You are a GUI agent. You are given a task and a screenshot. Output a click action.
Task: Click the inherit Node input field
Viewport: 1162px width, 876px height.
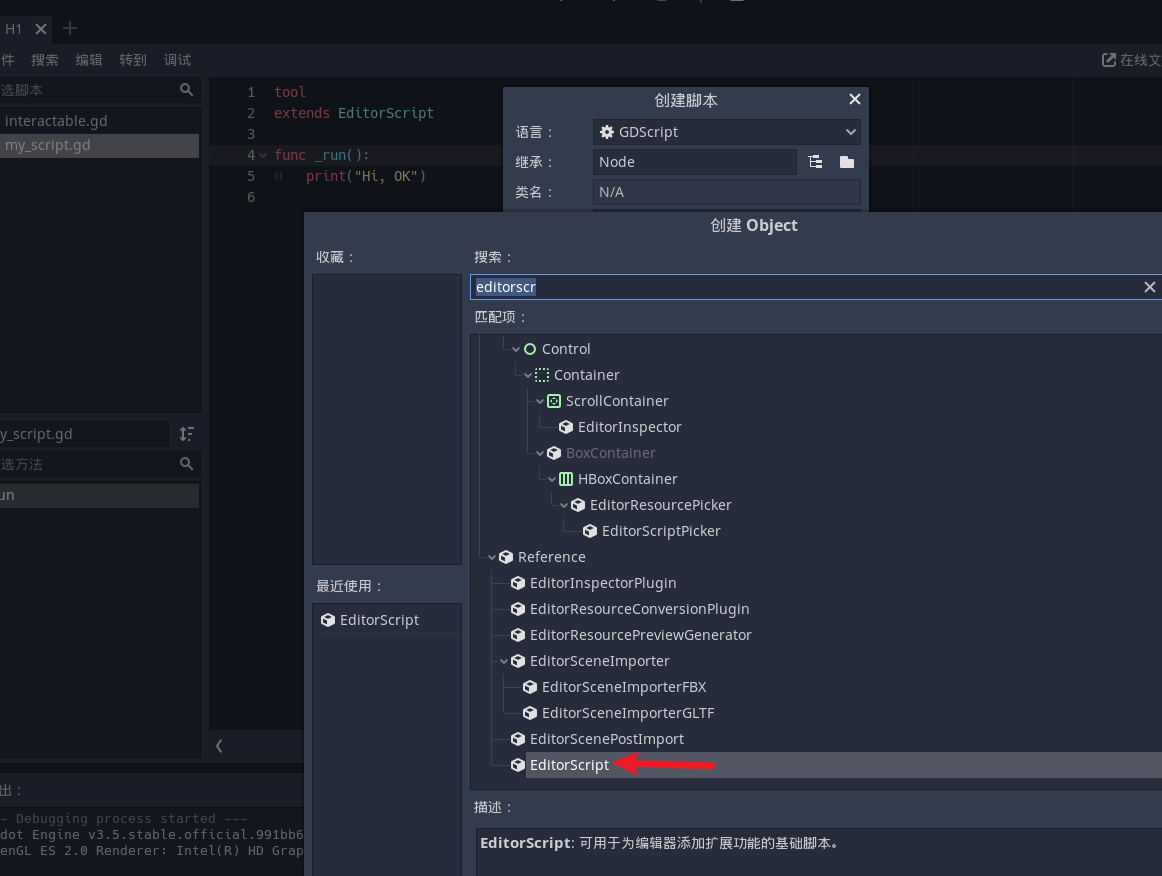[x=694, y=162]
